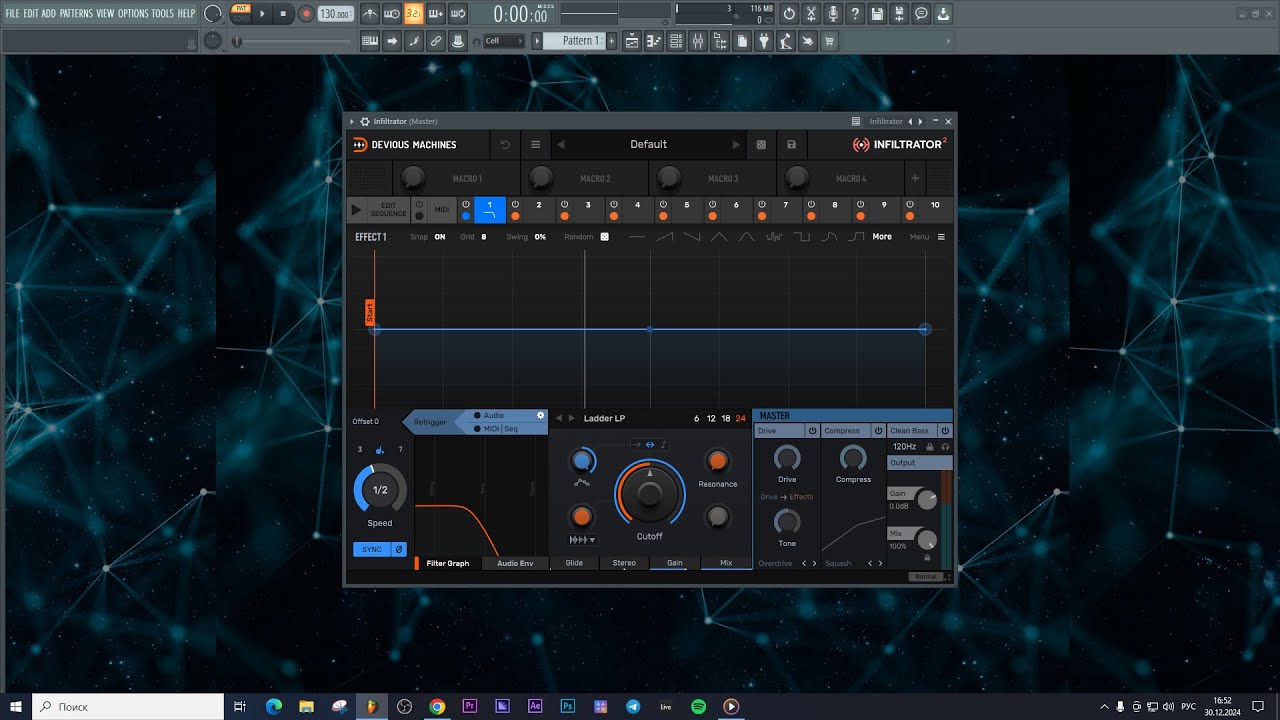Viewport: 1280px width, 720px height.
Task: Click the undo history clock icon
Action: coord(789,14)
